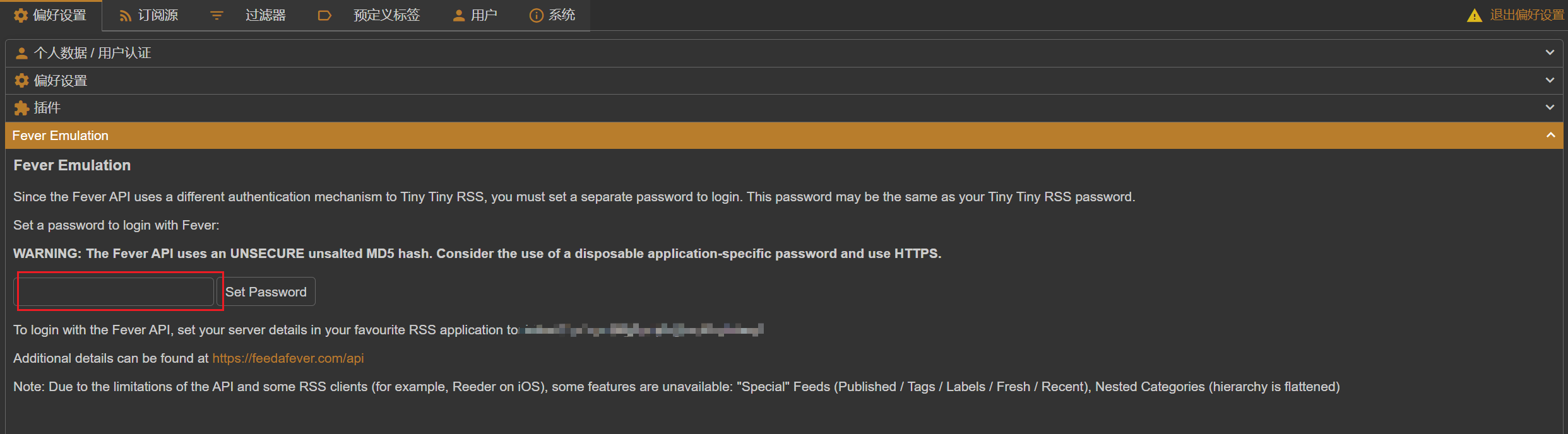Click the orange Fever Emulation header title
Image resolution: width=1568 pixels, height=434 pixels.
tap(61, 136)
